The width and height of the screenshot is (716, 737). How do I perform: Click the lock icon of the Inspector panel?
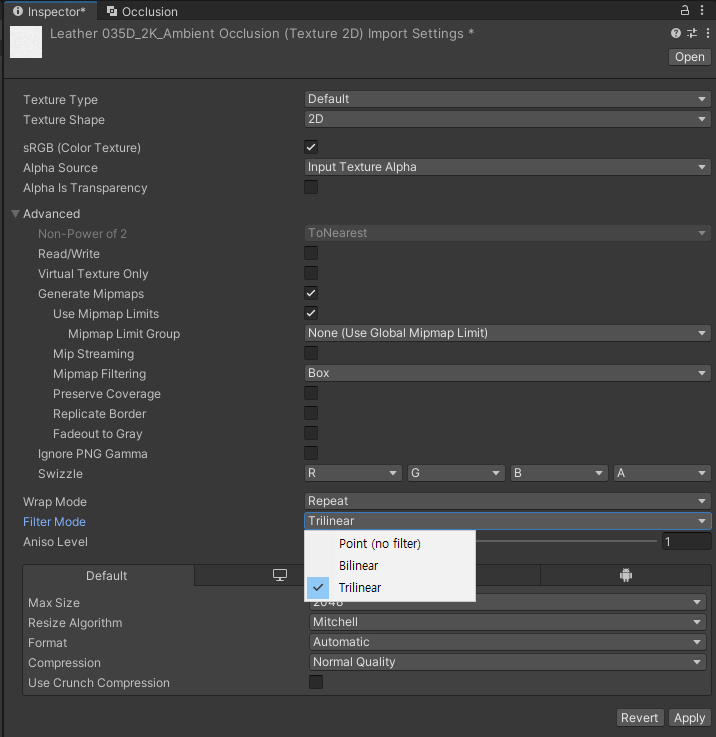click(685, 10)
